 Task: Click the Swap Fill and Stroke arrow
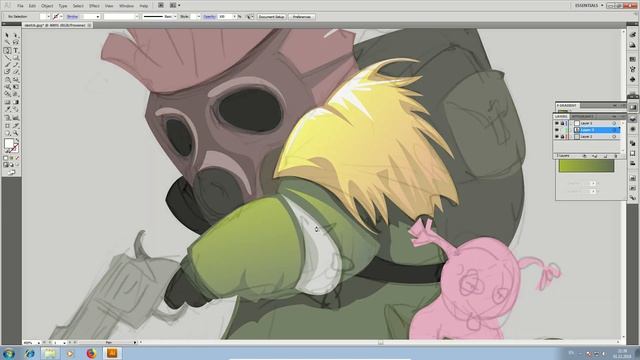(x=17, y=140)
